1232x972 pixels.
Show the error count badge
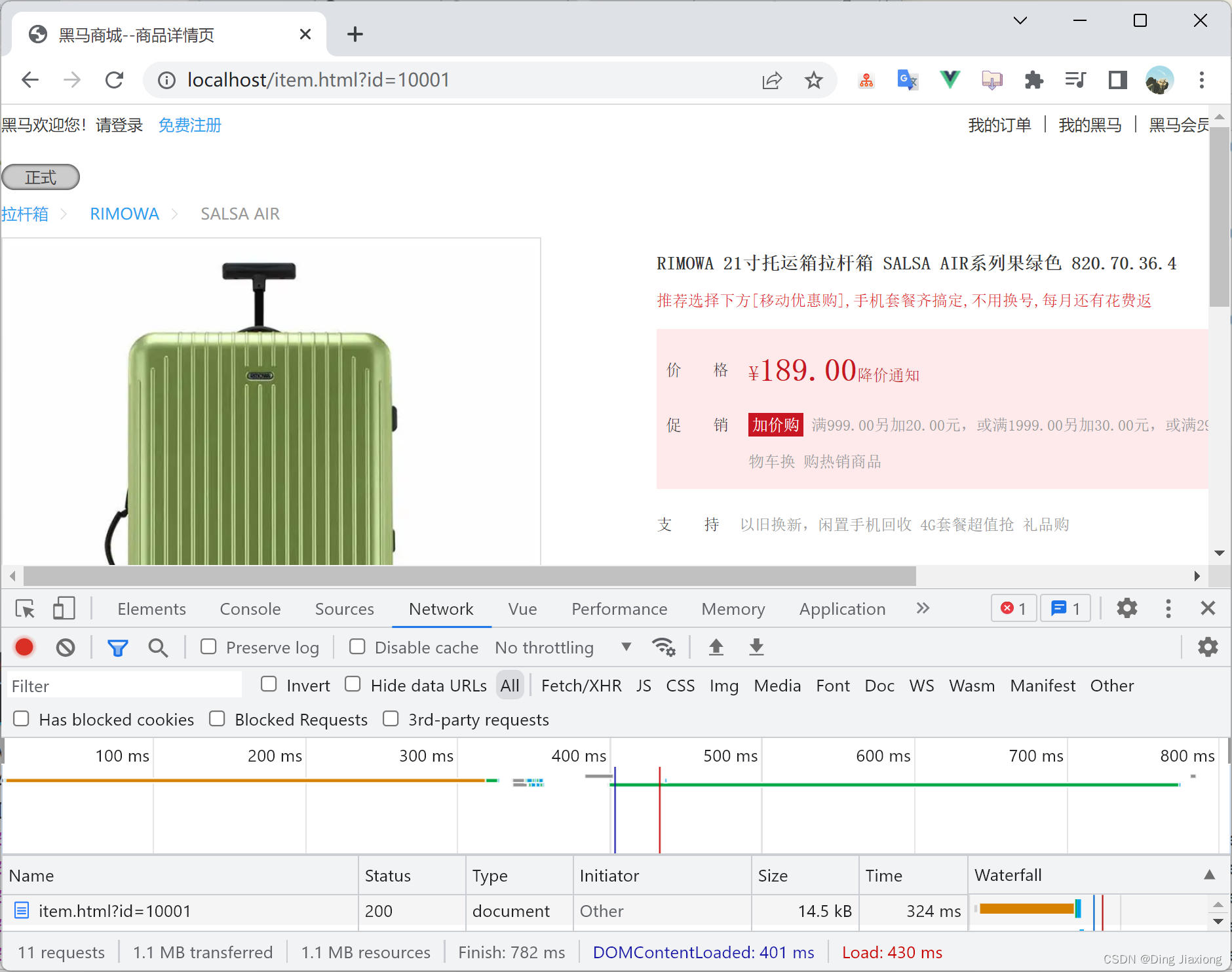[x=1013, y=608]
